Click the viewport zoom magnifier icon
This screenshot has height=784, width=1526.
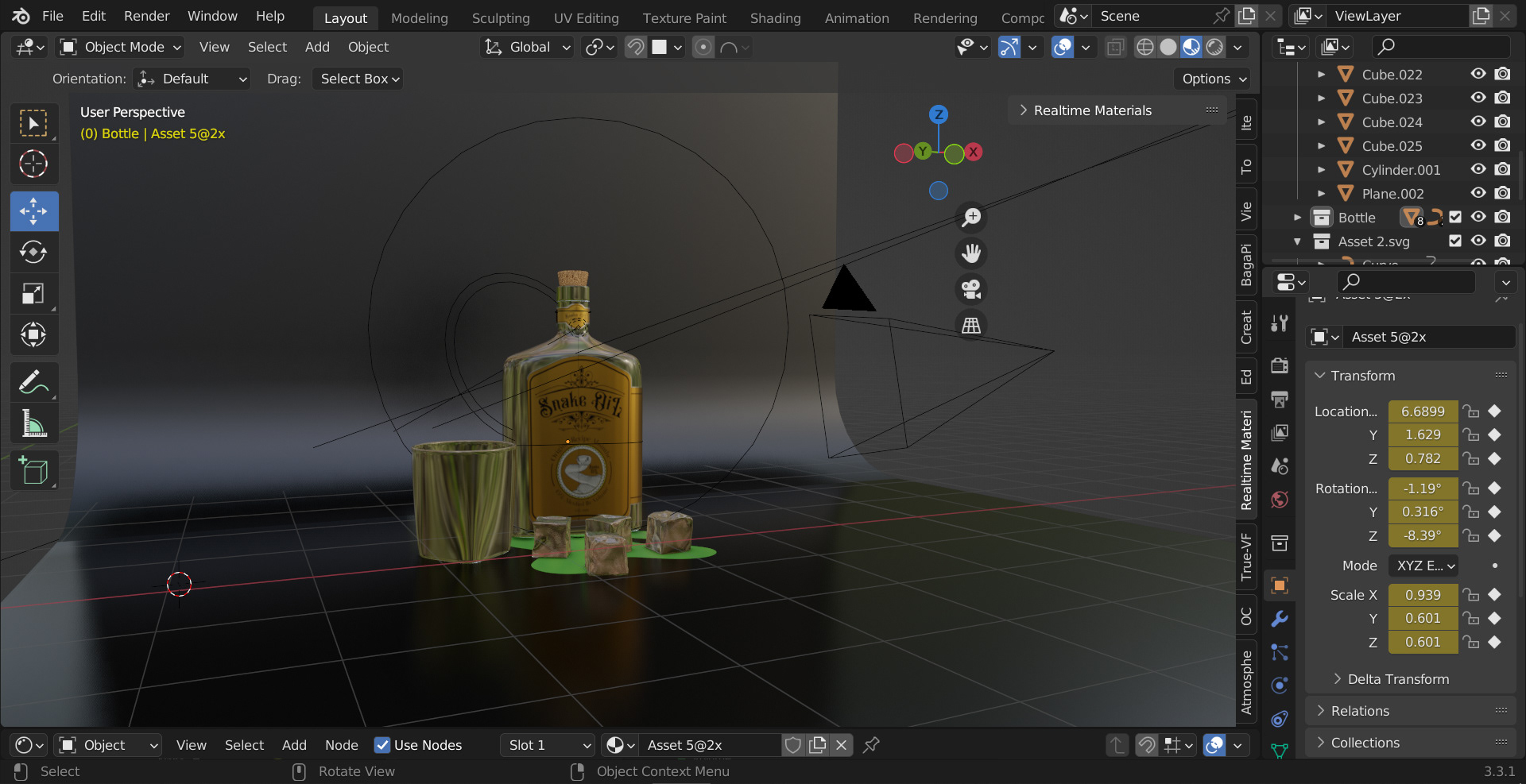coord(971,217)
